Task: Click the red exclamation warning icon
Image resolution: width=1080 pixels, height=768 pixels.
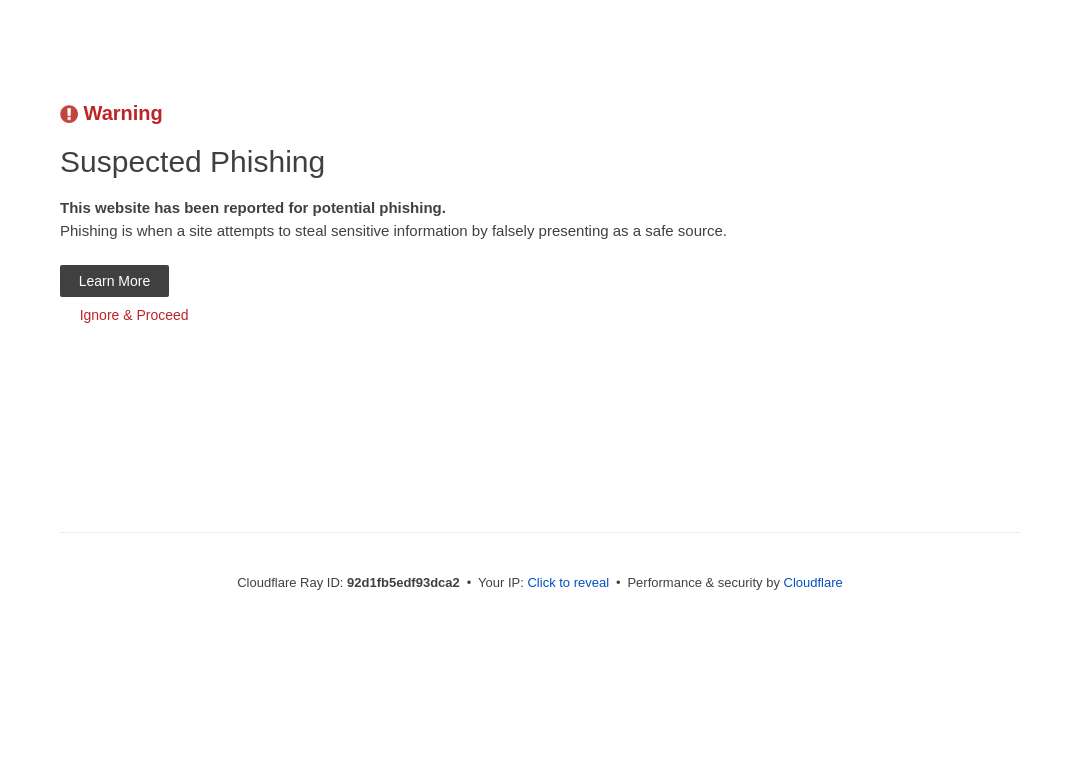Action: (69, 114)
